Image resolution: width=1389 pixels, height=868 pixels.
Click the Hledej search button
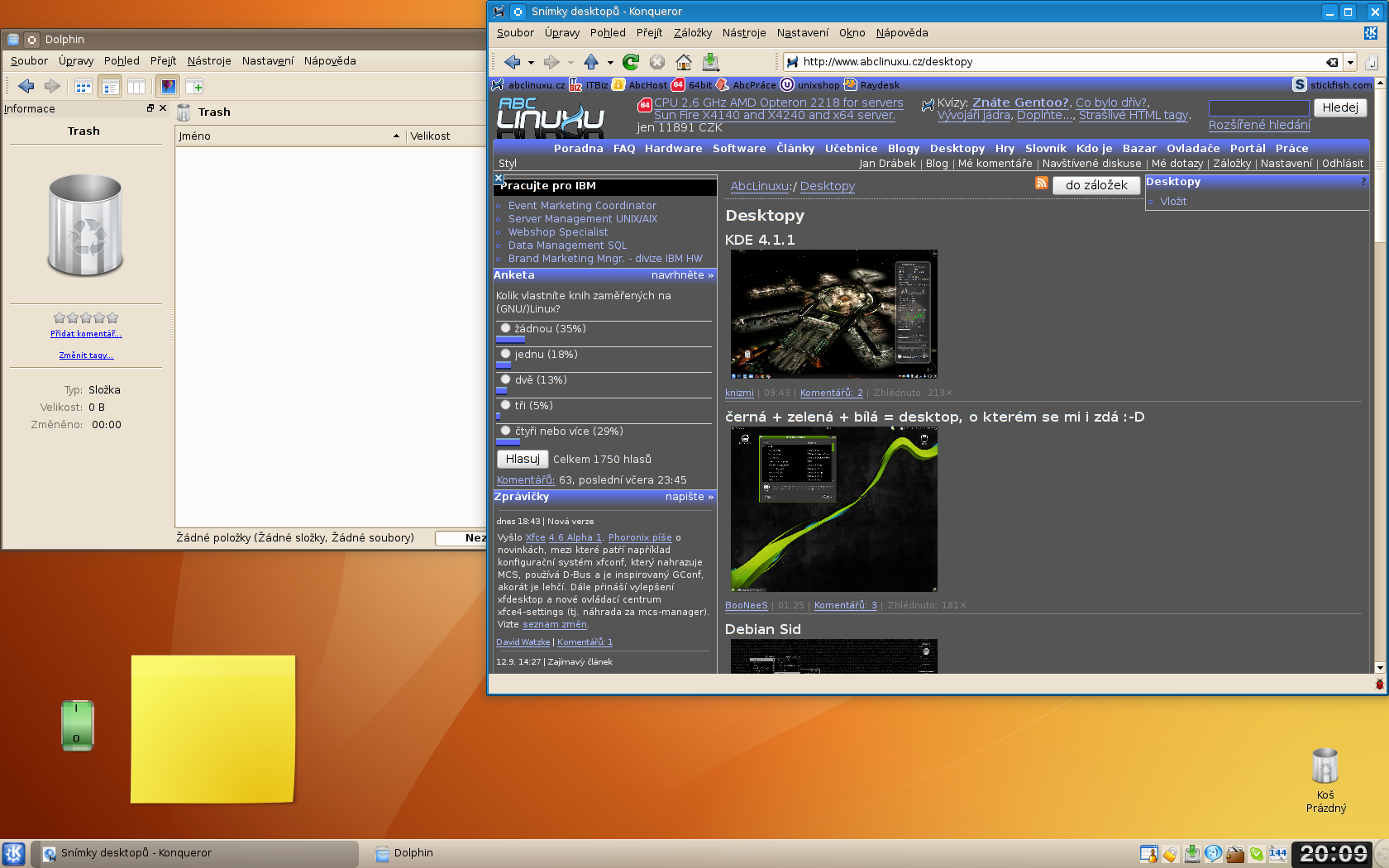pos(1340,107)
